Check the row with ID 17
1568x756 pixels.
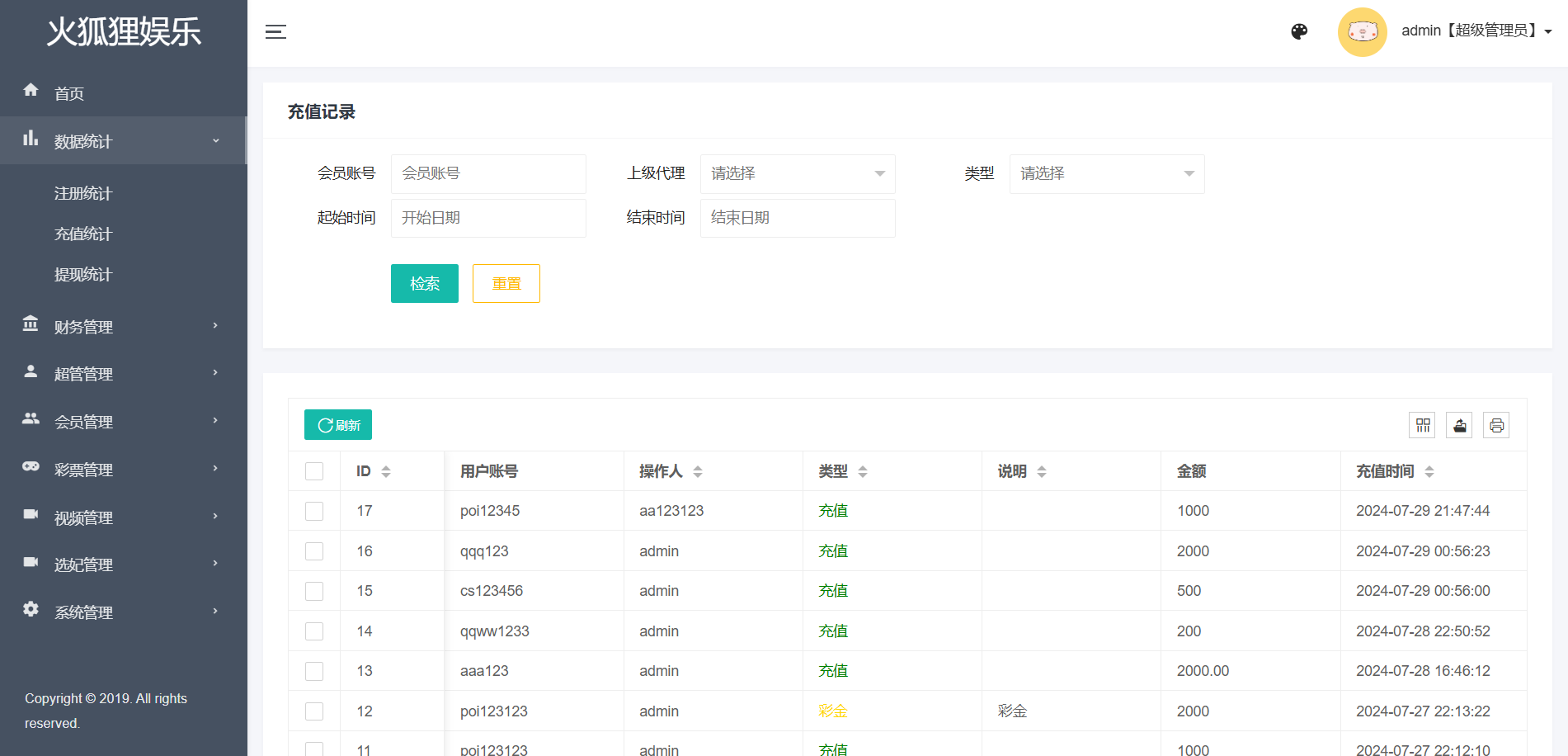tap(314, 511)
